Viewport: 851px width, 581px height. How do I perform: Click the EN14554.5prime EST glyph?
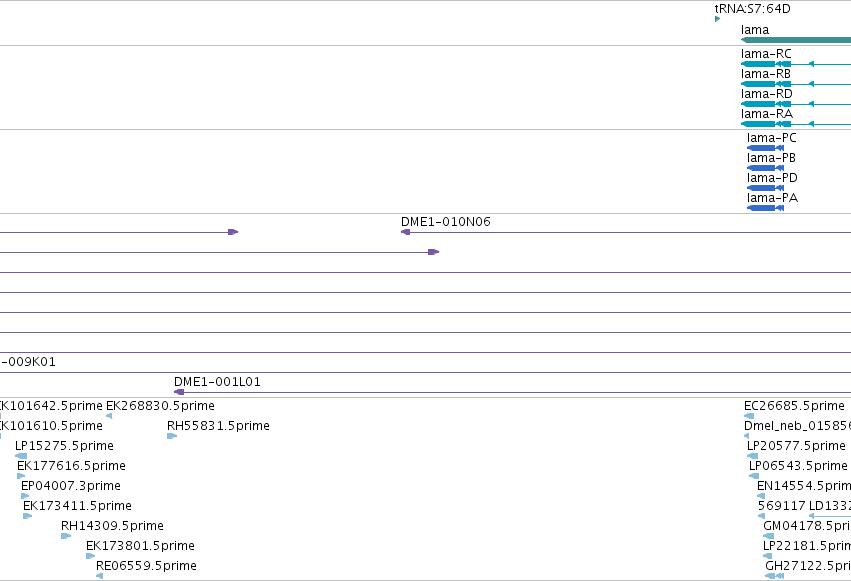coord(761,496)
